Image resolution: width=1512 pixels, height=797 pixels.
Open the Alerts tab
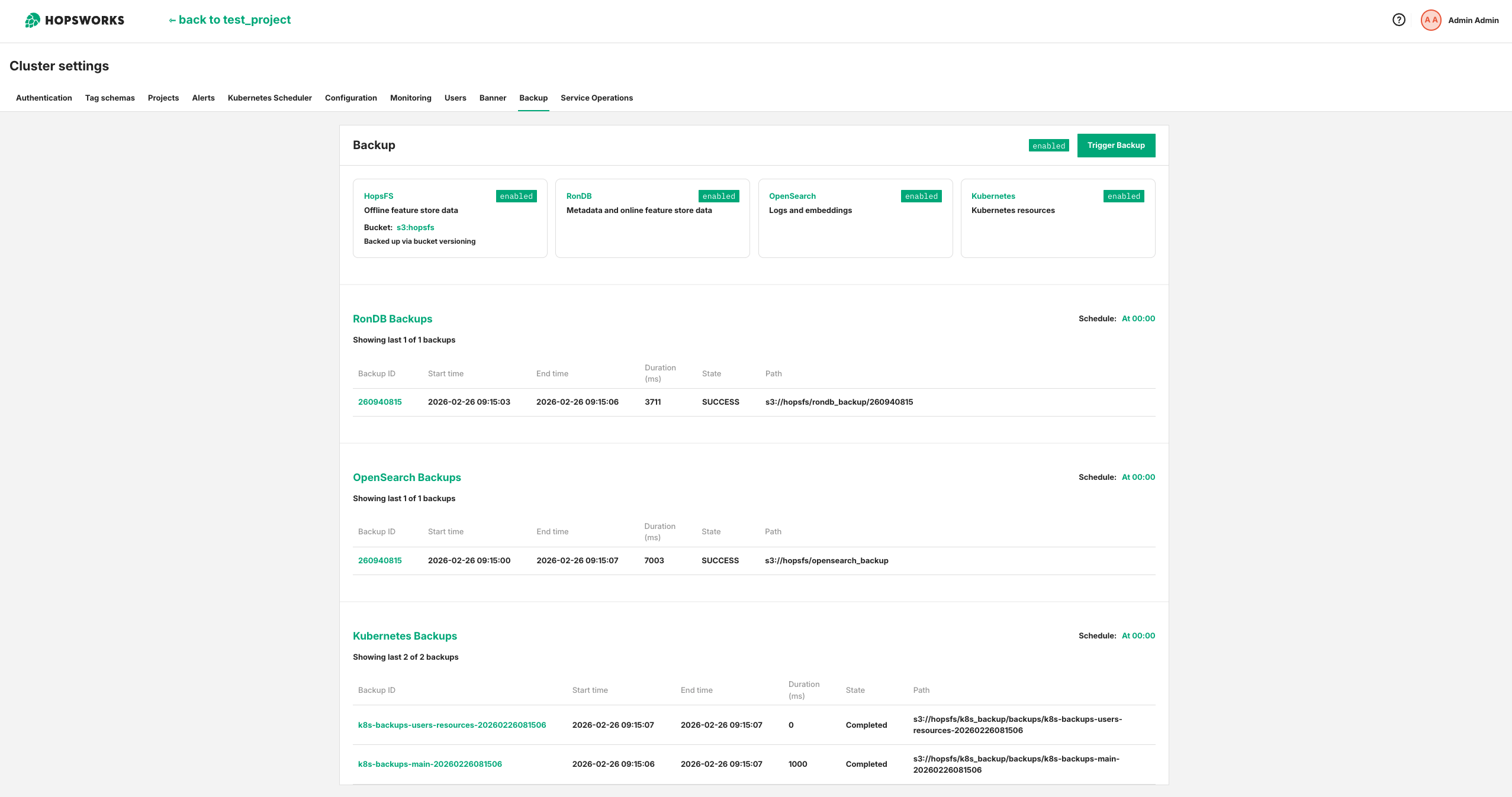[203, 98]
